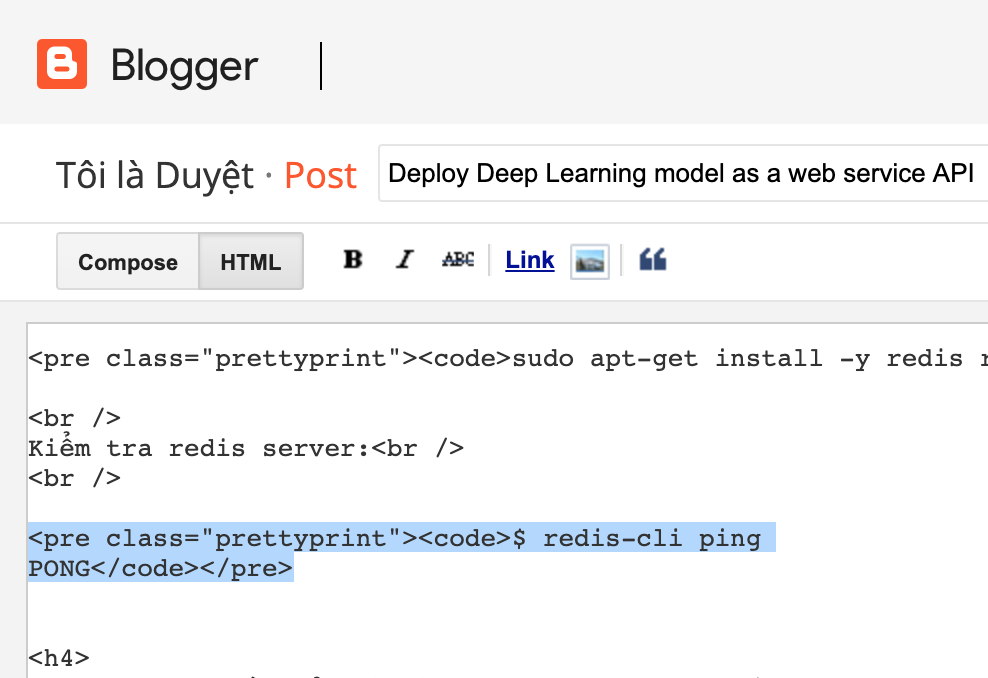Open the insert image tool

(x=589, y=261)
